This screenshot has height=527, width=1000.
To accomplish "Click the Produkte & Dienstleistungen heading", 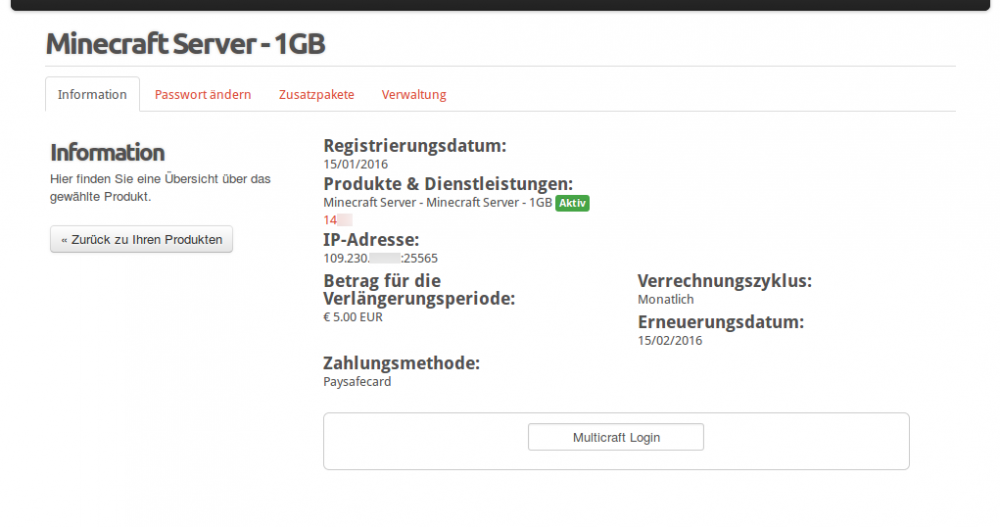I will (448, 184).
